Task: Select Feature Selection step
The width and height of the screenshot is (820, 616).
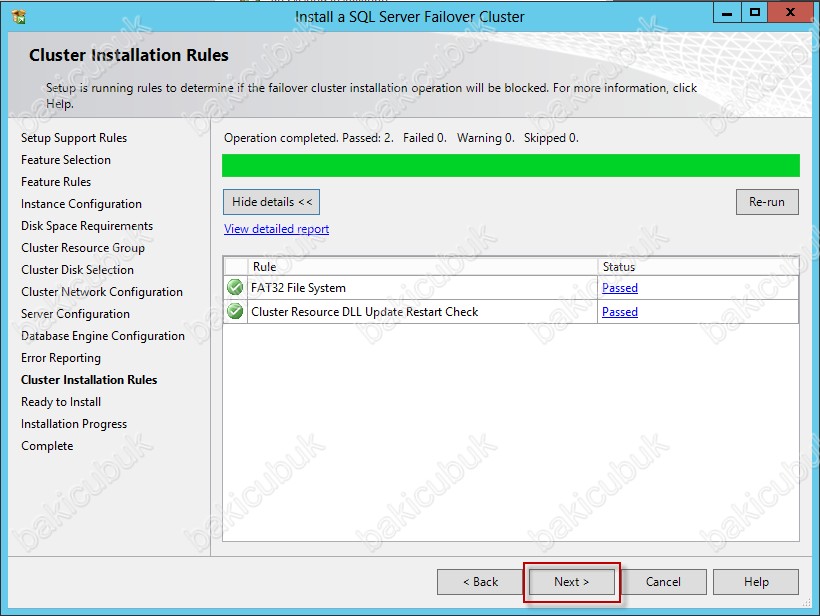Action: pyautogui.click(x=66, y=159)
